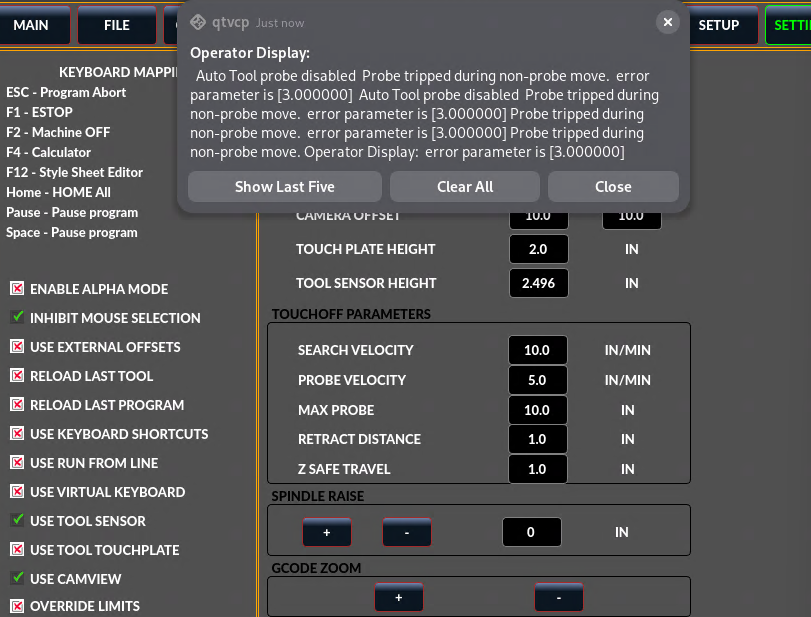
Task: Zoom in GCode with plus button
Action: point(398,598)
